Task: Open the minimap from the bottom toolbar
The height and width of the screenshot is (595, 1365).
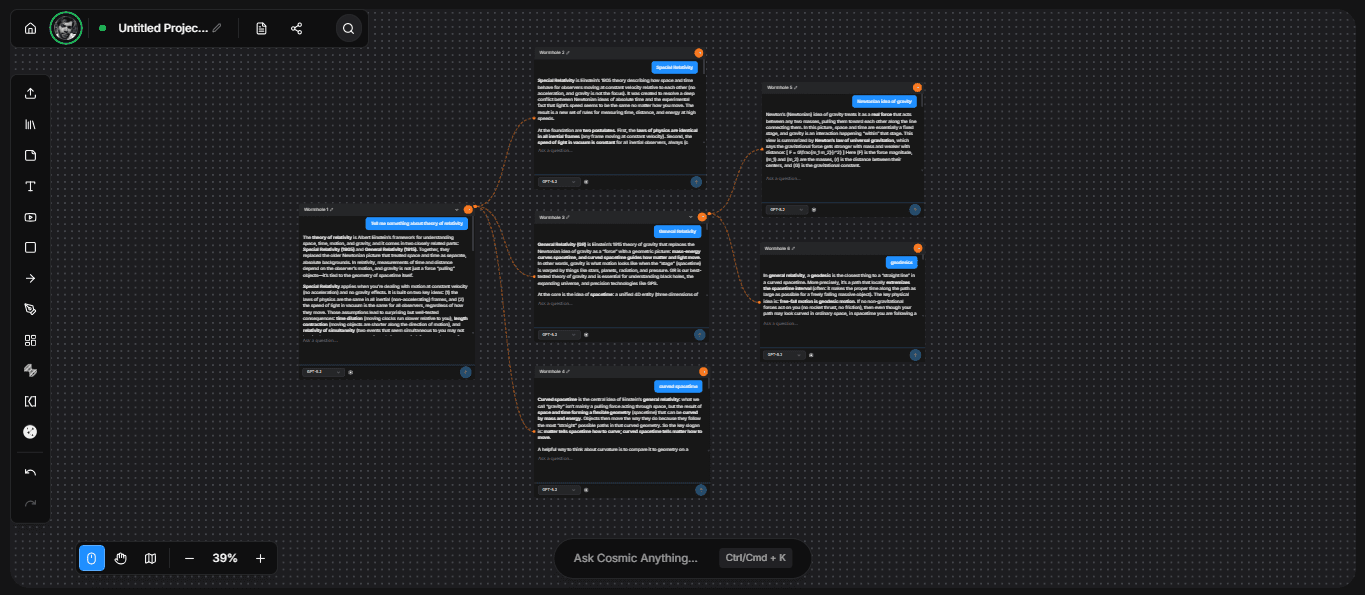Action: pyautogui.click(x=150, y=558)
